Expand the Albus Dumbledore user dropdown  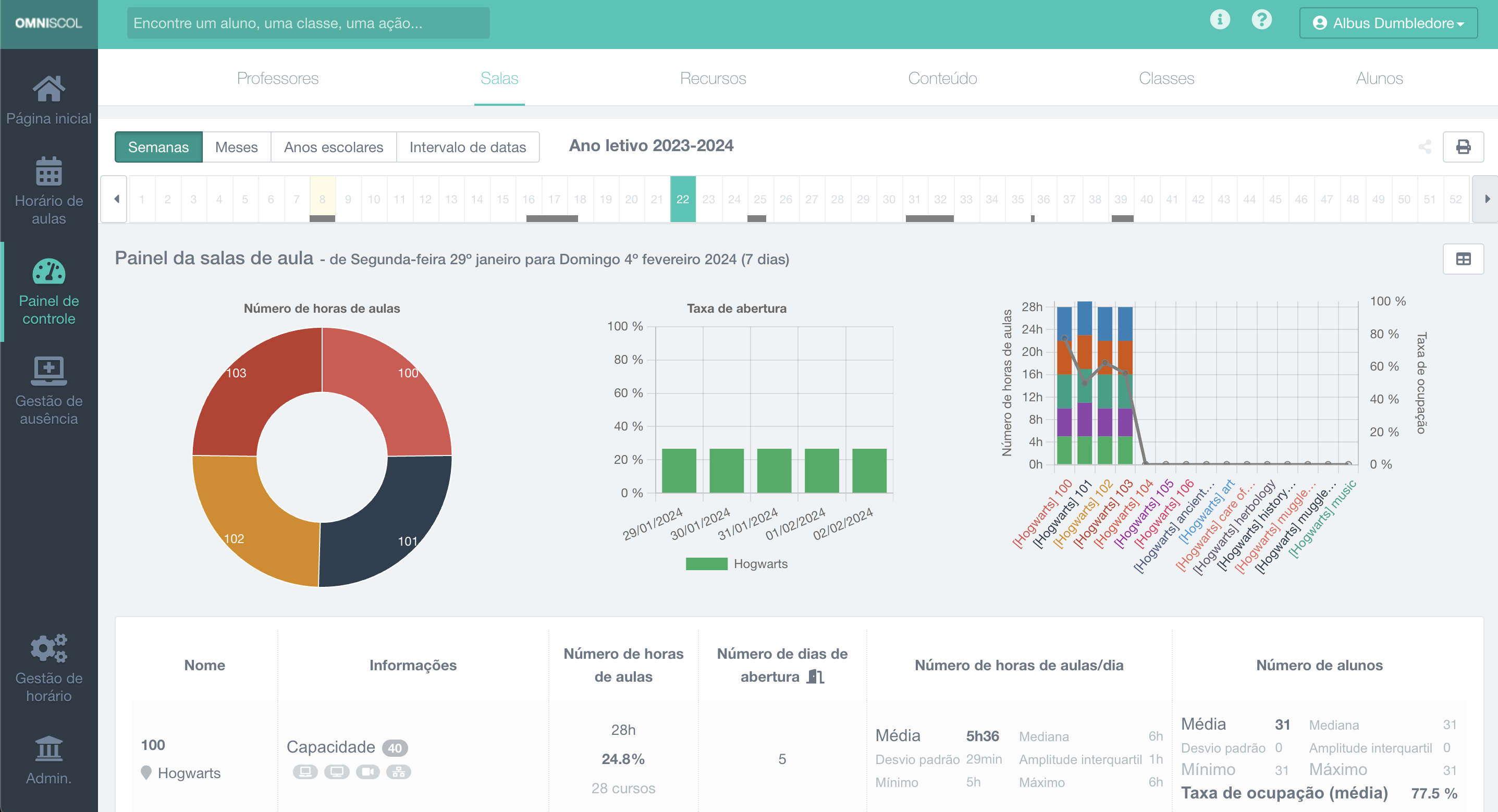1388,23
